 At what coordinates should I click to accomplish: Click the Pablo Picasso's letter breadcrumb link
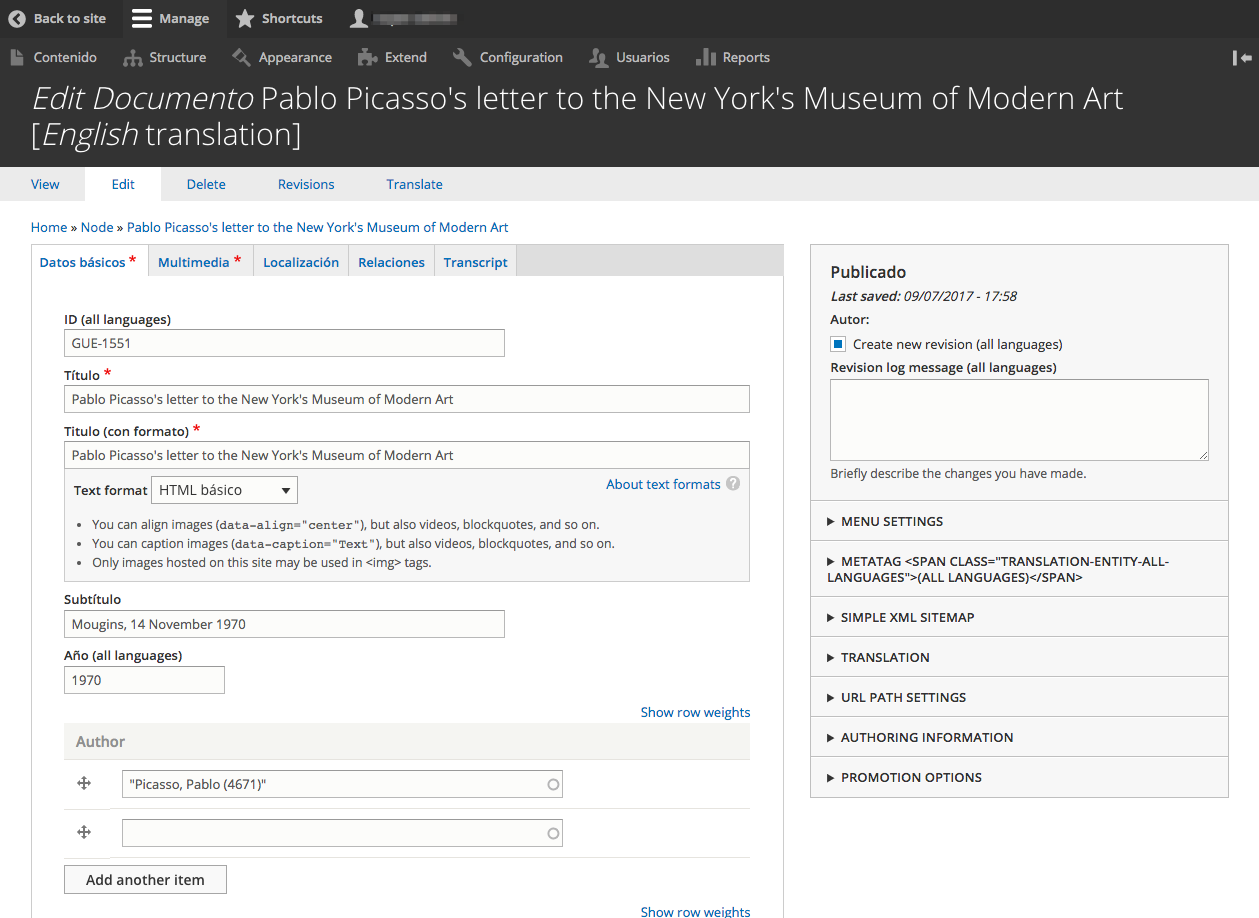tap(317, 227)
